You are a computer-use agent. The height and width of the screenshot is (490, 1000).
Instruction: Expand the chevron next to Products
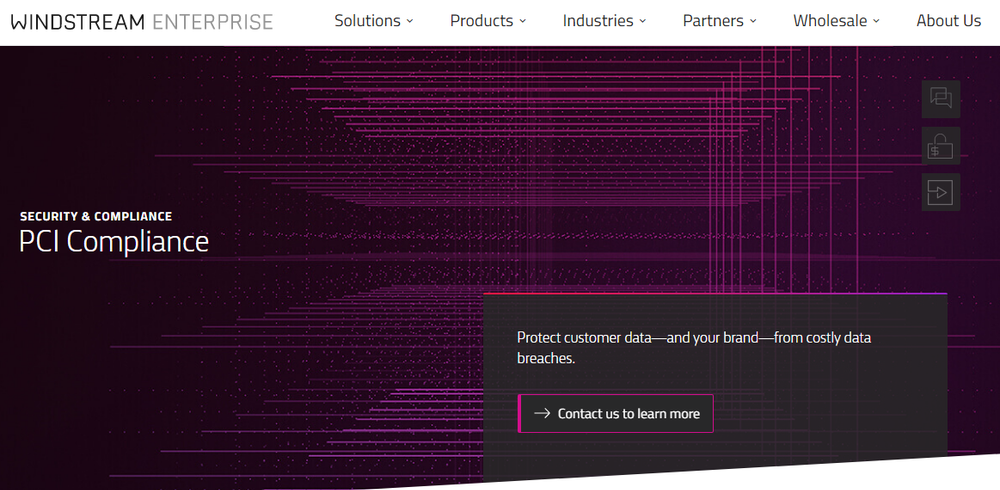522,21
